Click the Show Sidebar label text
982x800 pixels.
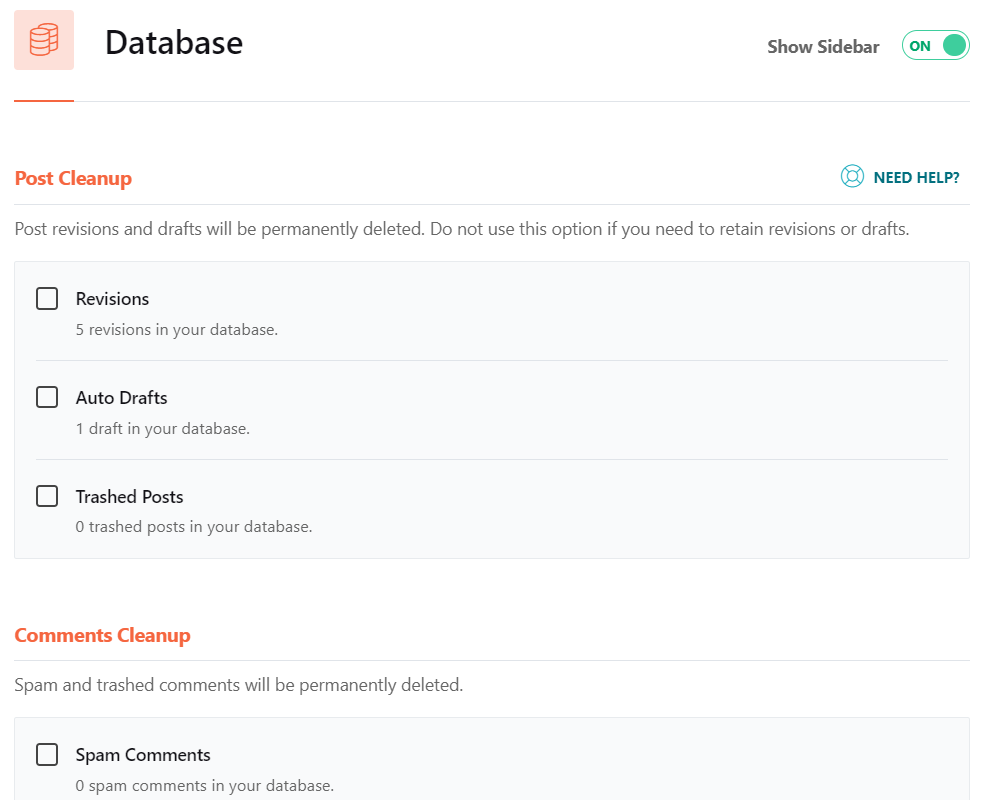823,47
